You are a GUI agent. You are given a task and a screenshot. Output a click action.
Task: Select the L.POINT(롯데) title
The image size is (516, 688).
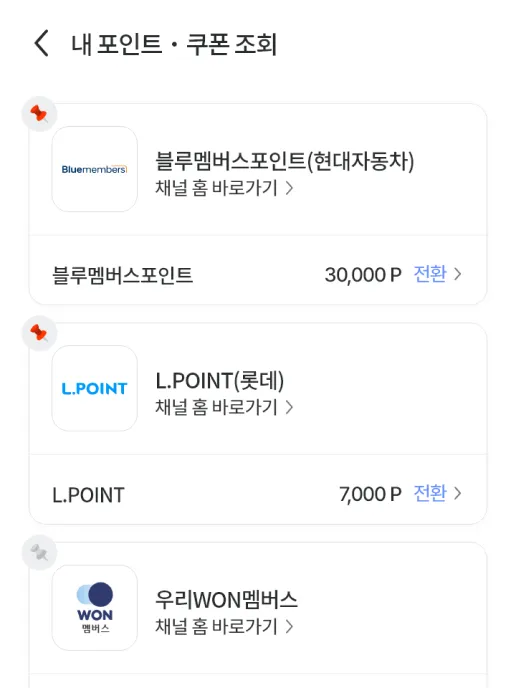[x=220, y=380]
